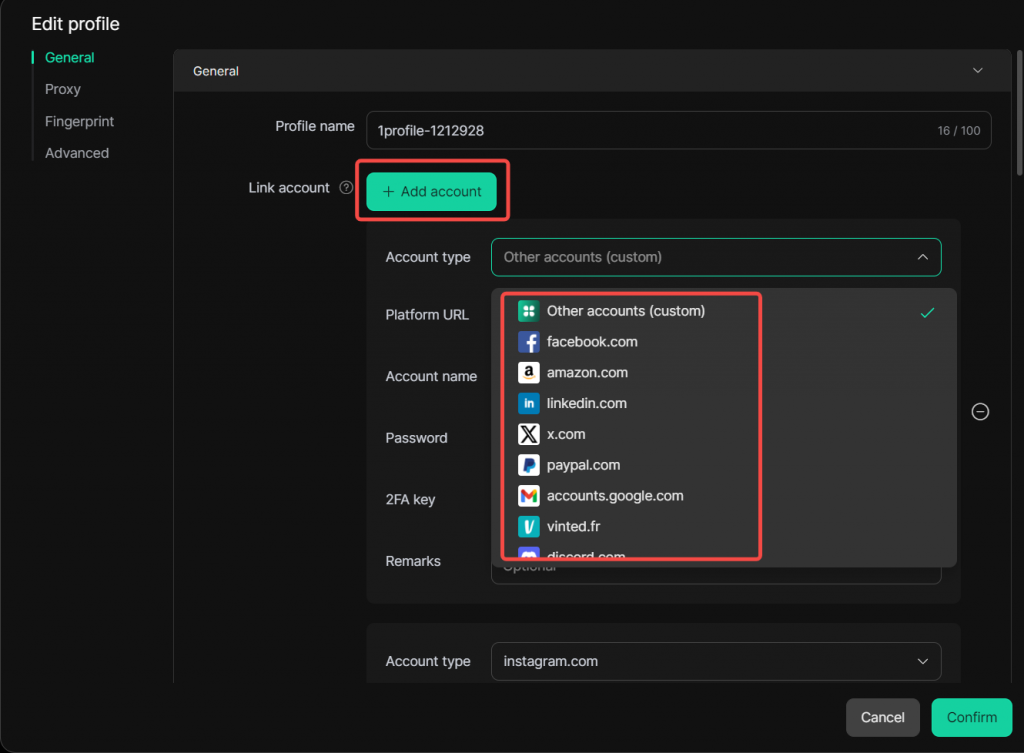This screenshot has width=1024, height=753.
Task: Pick linkedin.com from the account types
Action: click(x=586, y=404)
